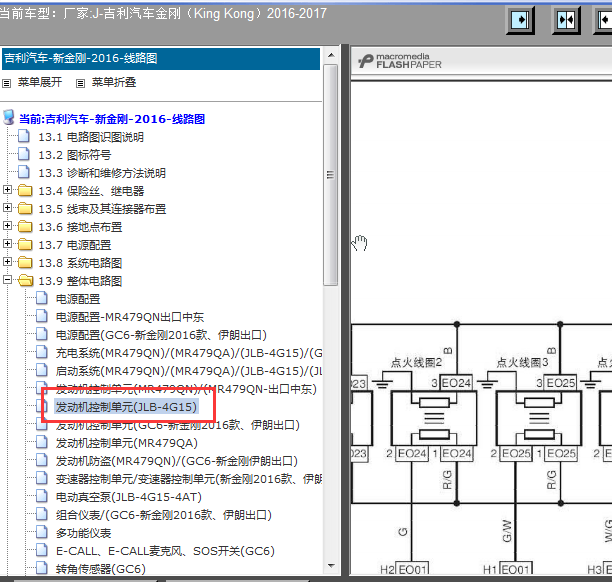Click the 点火线圈3 label in diagram

point(522,362)
